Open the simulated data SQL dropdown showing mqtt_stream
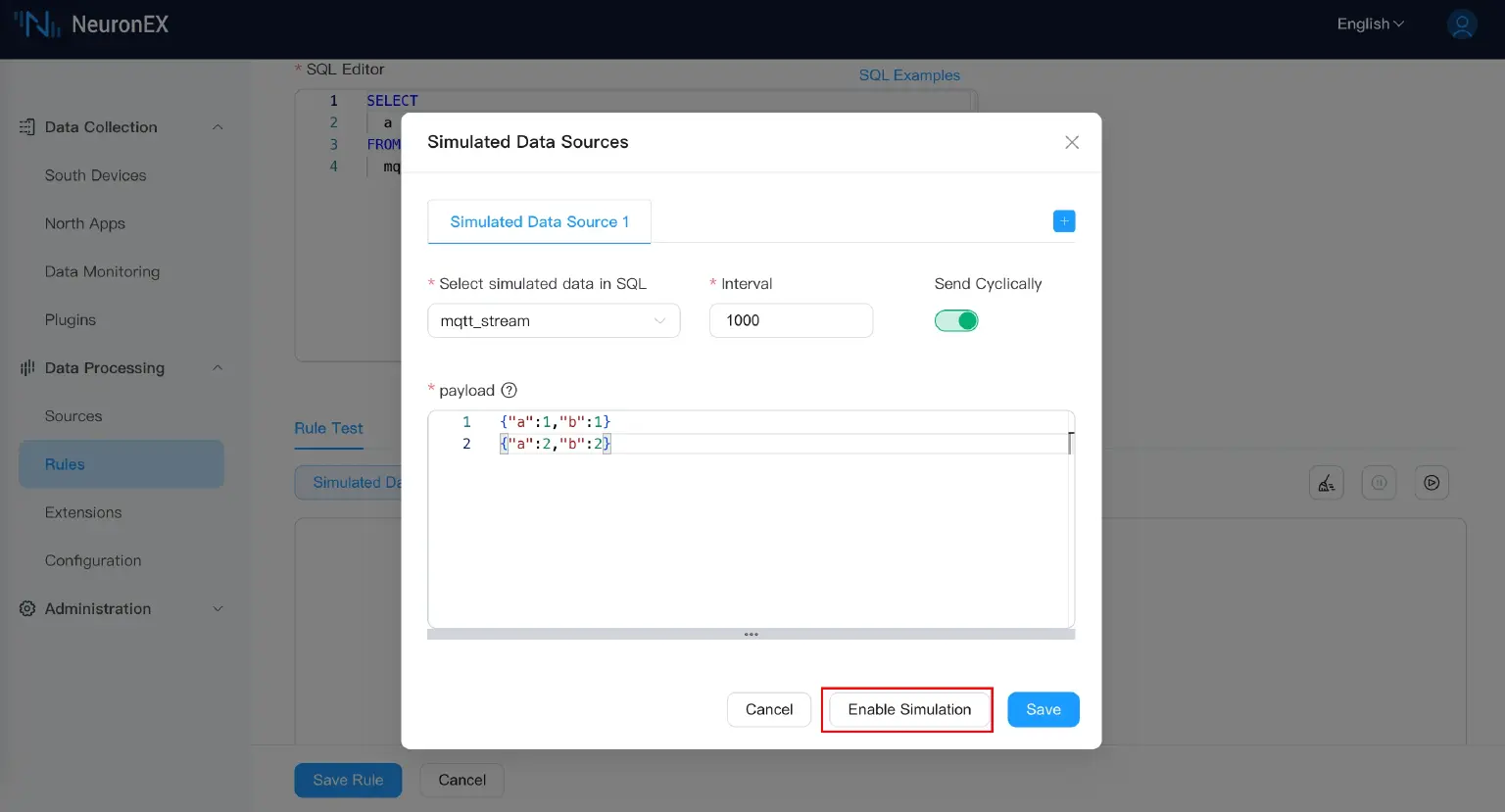Screen dimensions: 1505x812 coord(554,320)
